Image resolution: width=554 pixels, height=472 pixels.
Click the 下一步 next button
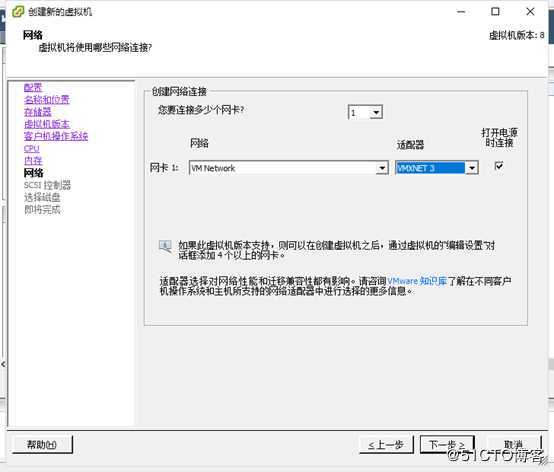point(447,444)
